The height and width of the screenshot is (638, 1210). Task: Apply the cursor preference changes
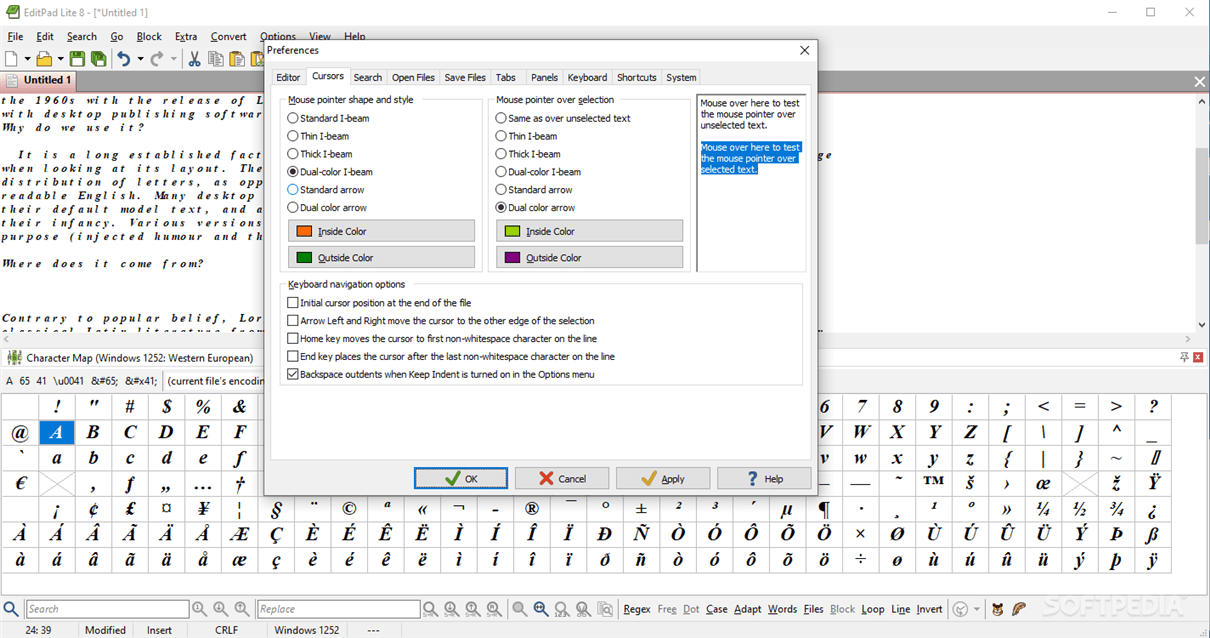[662, 478]
